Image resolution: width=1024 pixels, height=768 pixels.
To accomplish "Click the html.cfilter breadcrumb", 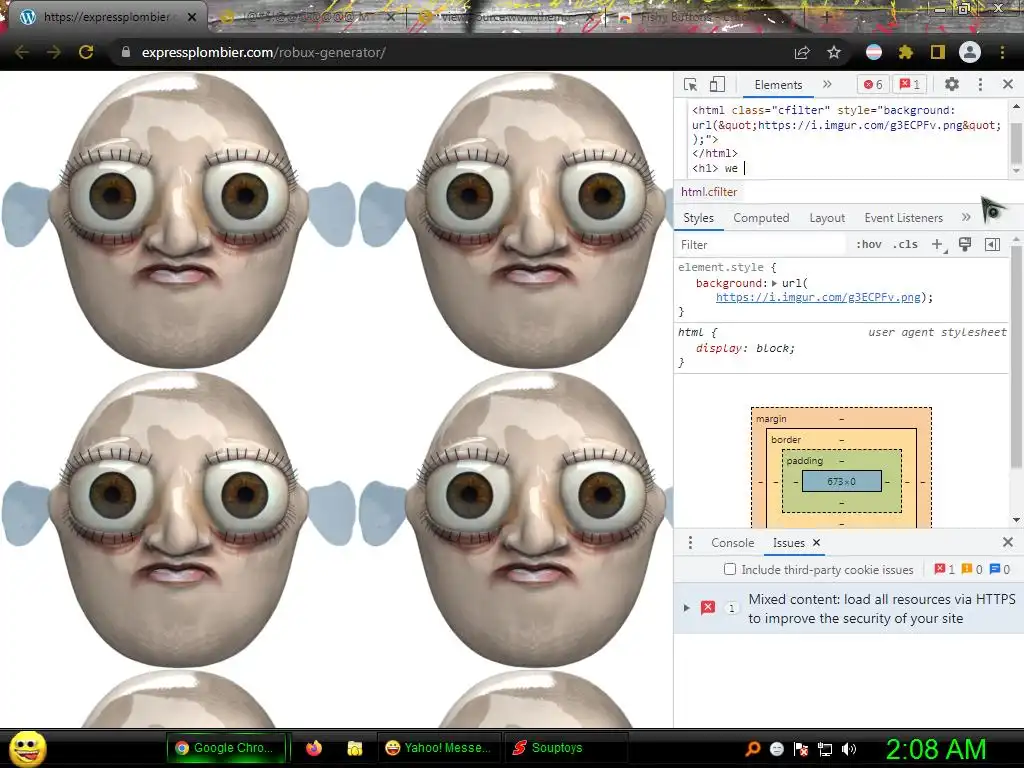I will point(709,192).
